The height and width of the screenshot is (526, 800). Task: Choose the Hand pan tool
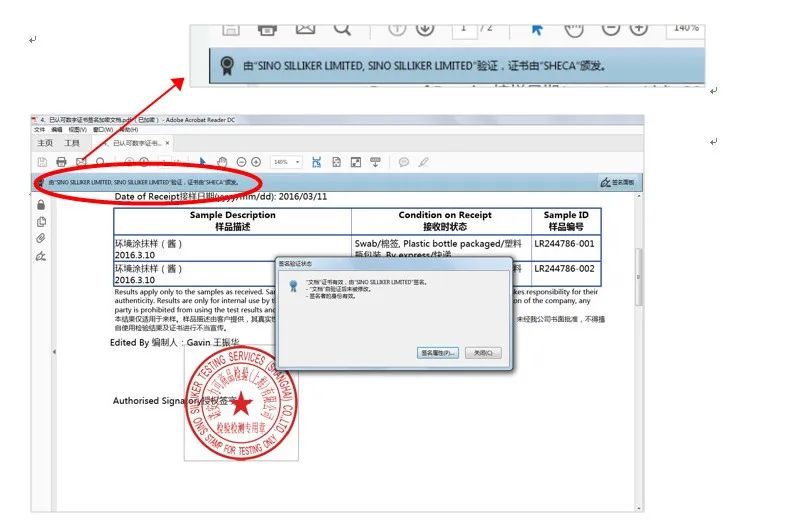[222, 162]
